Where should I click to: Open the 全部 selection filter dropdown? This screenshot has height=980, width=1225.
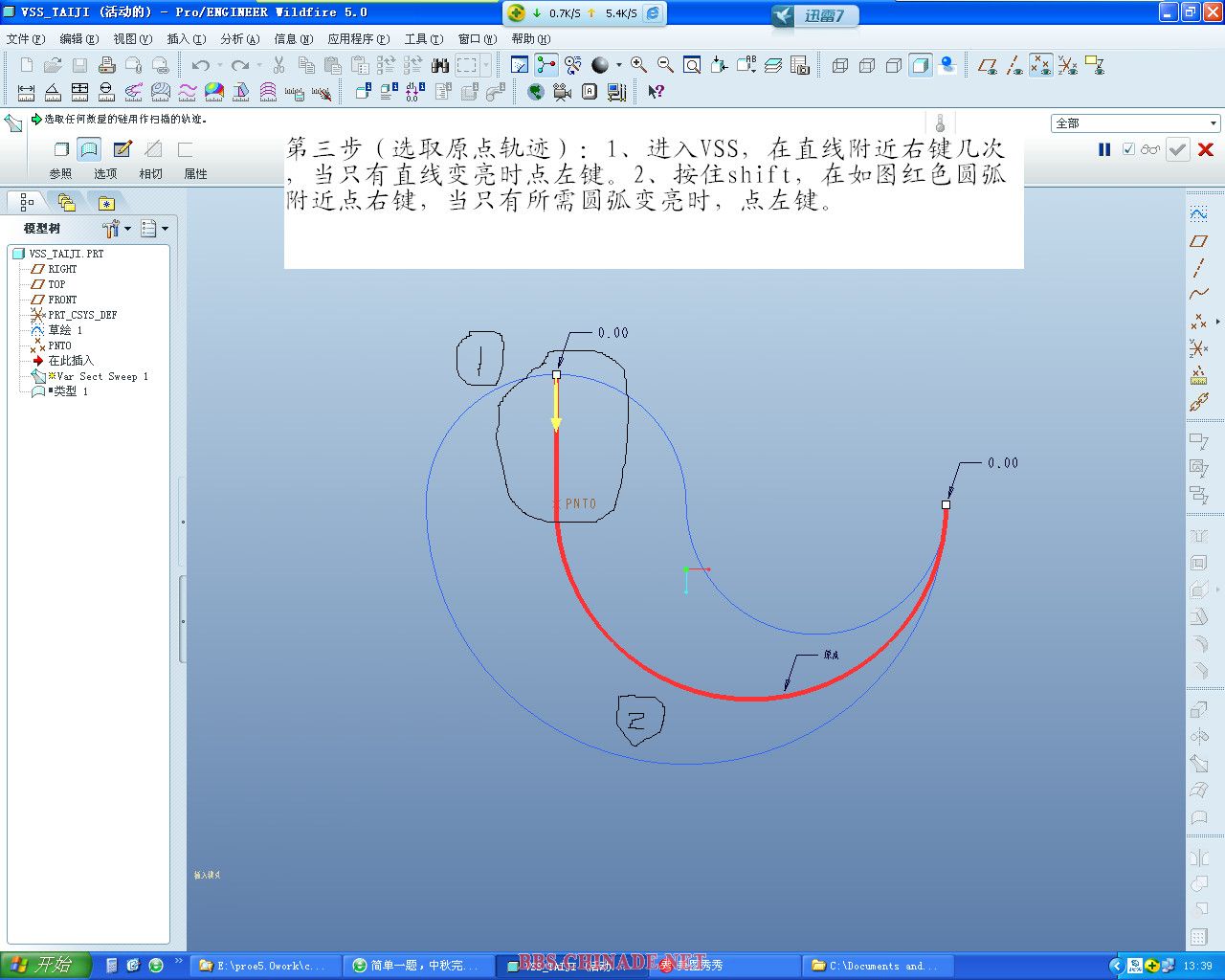point(1214,123)
